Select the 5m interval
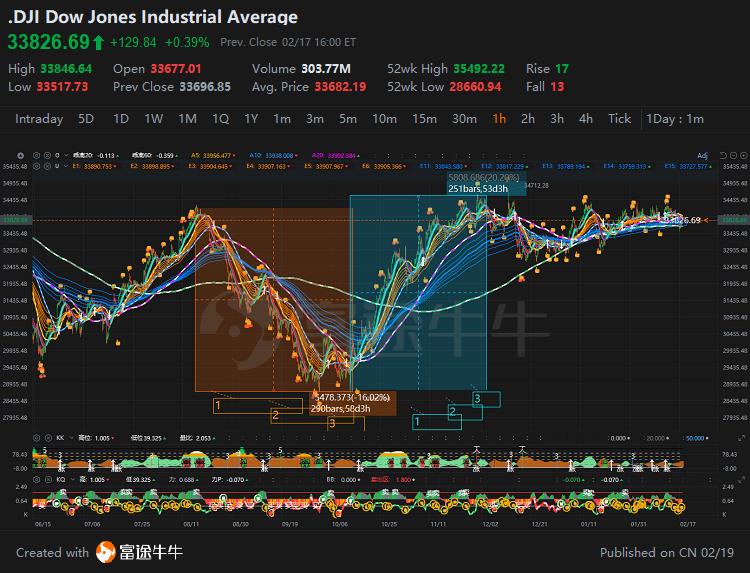 click(x=348, y=119)
